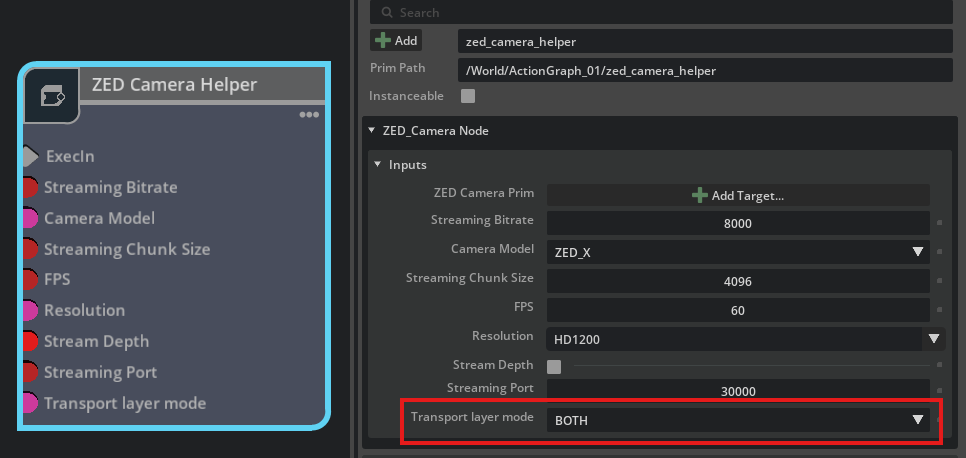The height and width of the screenshot is (458, 966).
Task: Click the Resolution port connector
Action: coord(30,311)
